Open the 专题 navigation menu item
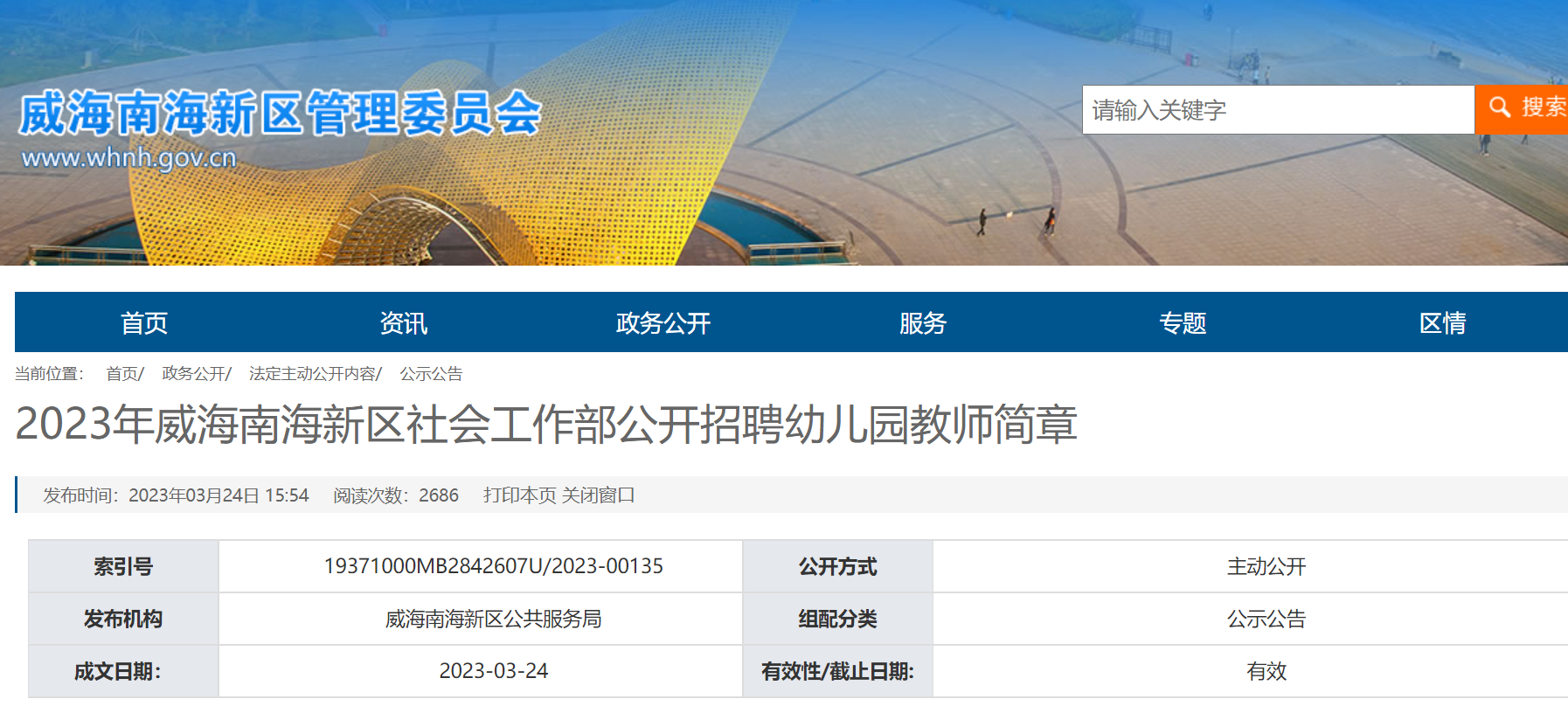 [1183, 323]
